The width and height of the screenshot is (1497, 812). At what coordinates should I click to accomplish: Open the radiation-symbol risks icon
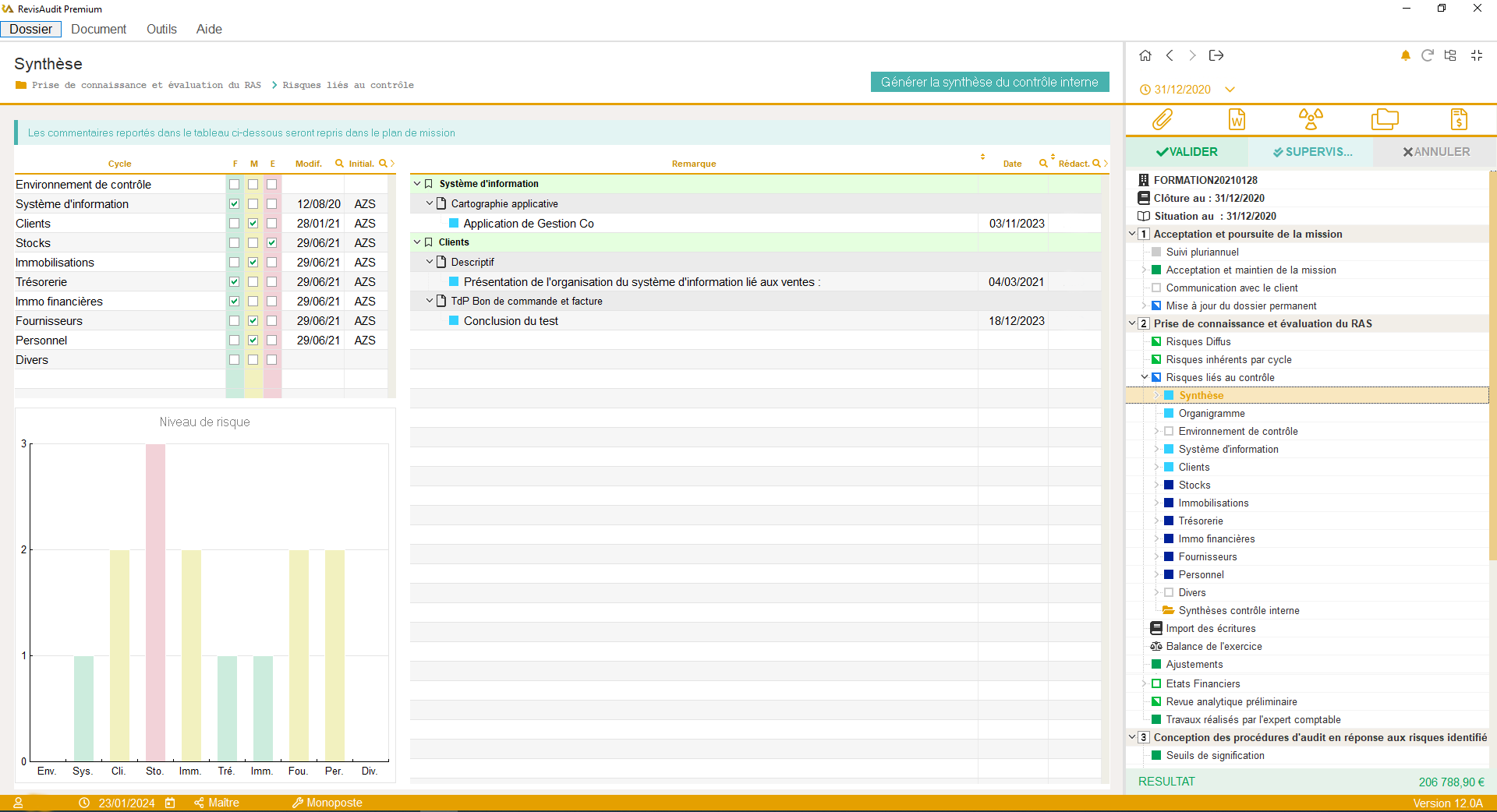click(x=1311, y=120)
